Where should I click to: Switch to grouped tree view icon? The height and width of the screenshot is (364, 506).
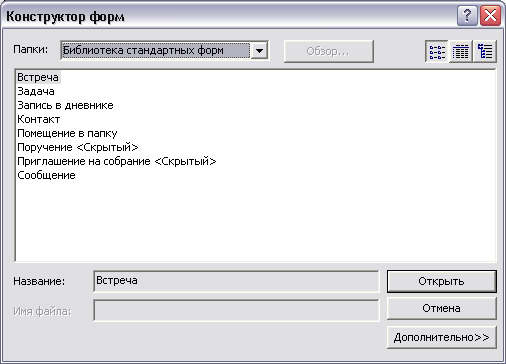485,51
